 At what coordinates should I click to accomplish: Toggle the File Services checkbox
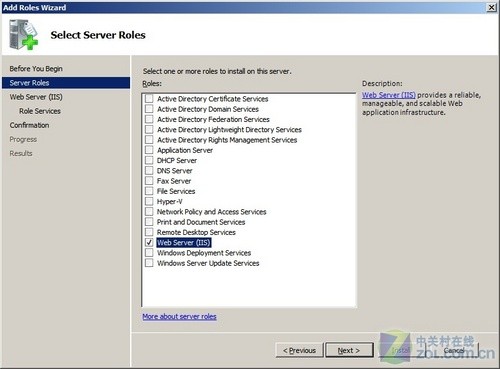click(149, 191)
